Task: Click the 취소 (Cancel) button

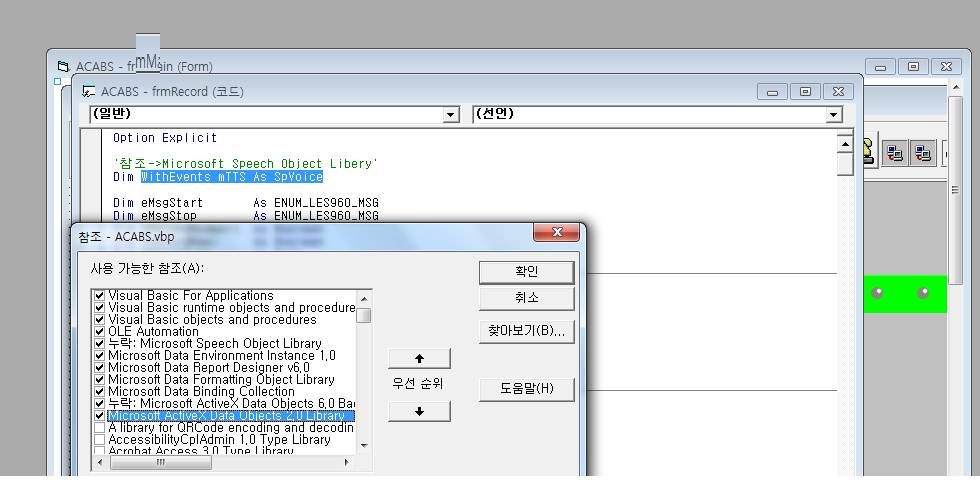Action: coord(526,298)
